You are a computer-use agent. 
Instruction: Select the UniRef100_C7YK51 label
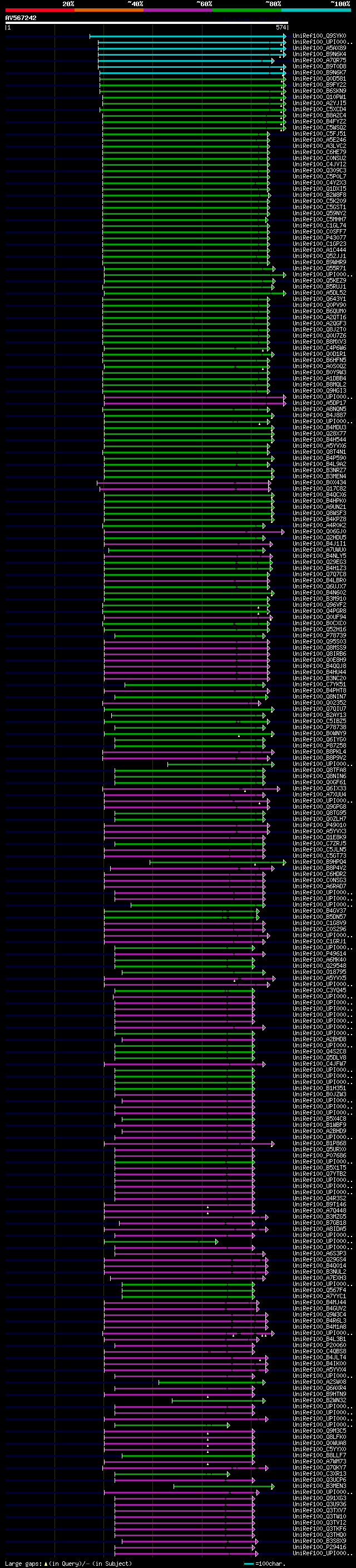319,684
